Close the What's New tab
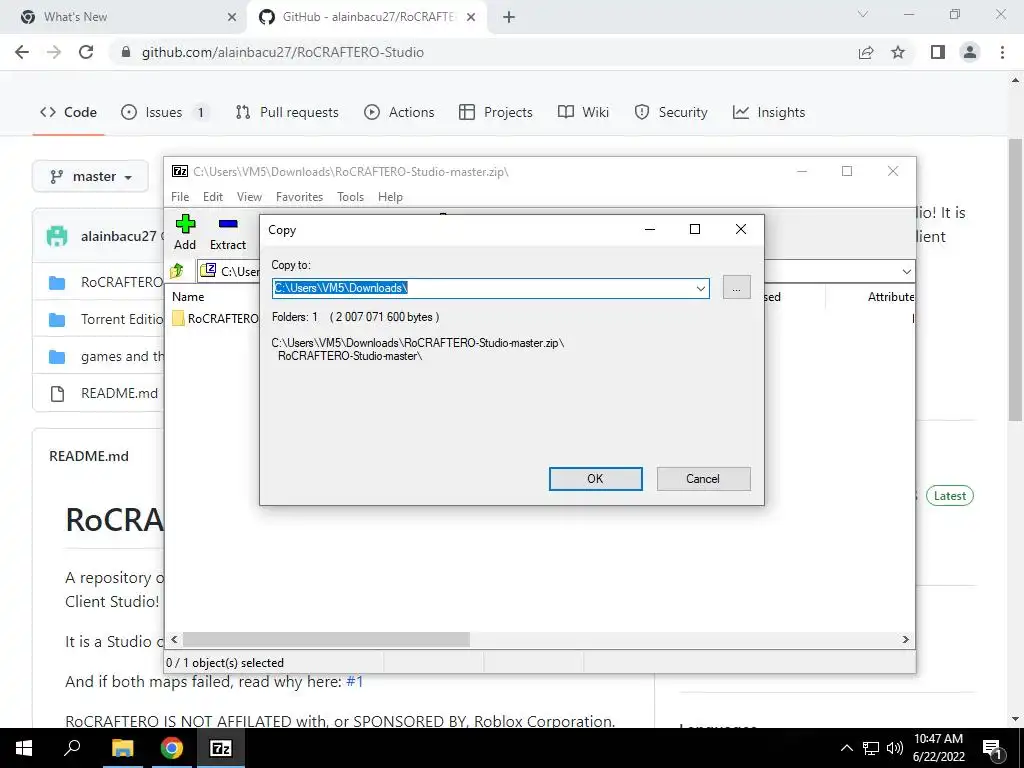The image size is (1024, 768). 232,17
